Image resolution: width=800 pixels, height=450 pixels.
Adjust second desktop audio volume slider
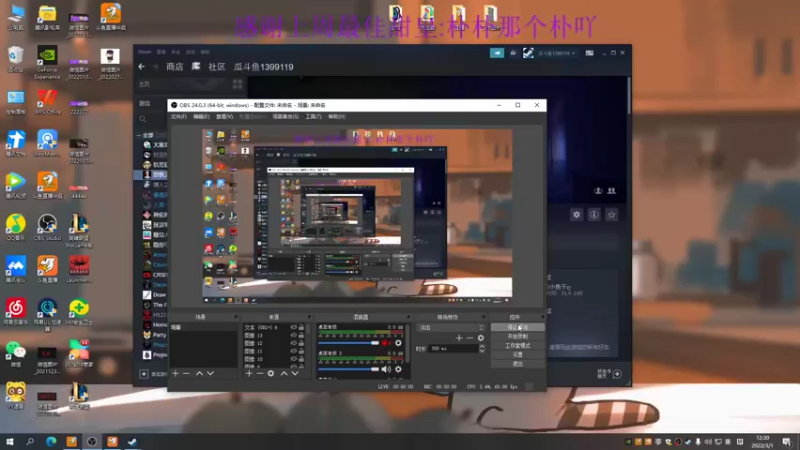pyautogui.click(x=349, y=369)
